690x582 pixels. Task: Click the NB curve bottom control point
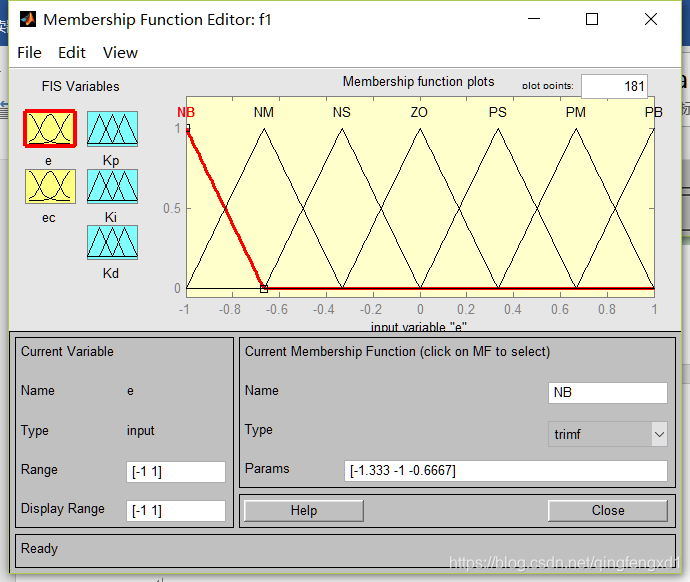coord(264,289)
